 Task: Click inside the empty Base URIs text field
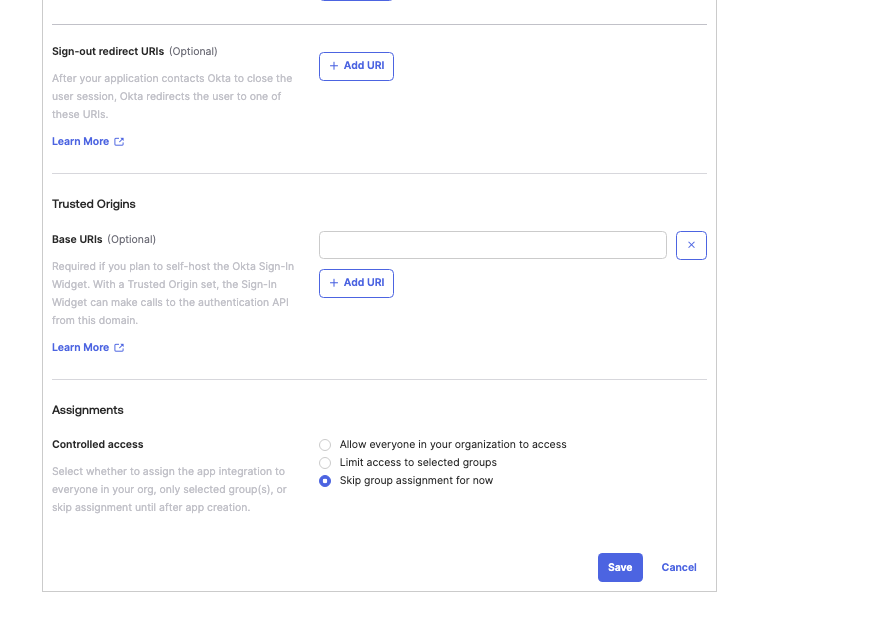493,245
